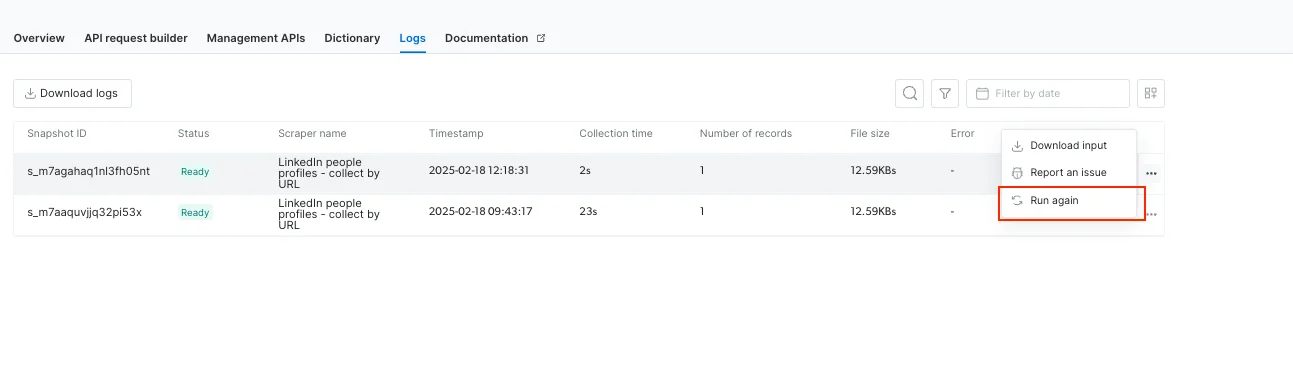Screen dimensions: 1293x380
Task: Click the File size column header
Action: (x=871, y=134)
